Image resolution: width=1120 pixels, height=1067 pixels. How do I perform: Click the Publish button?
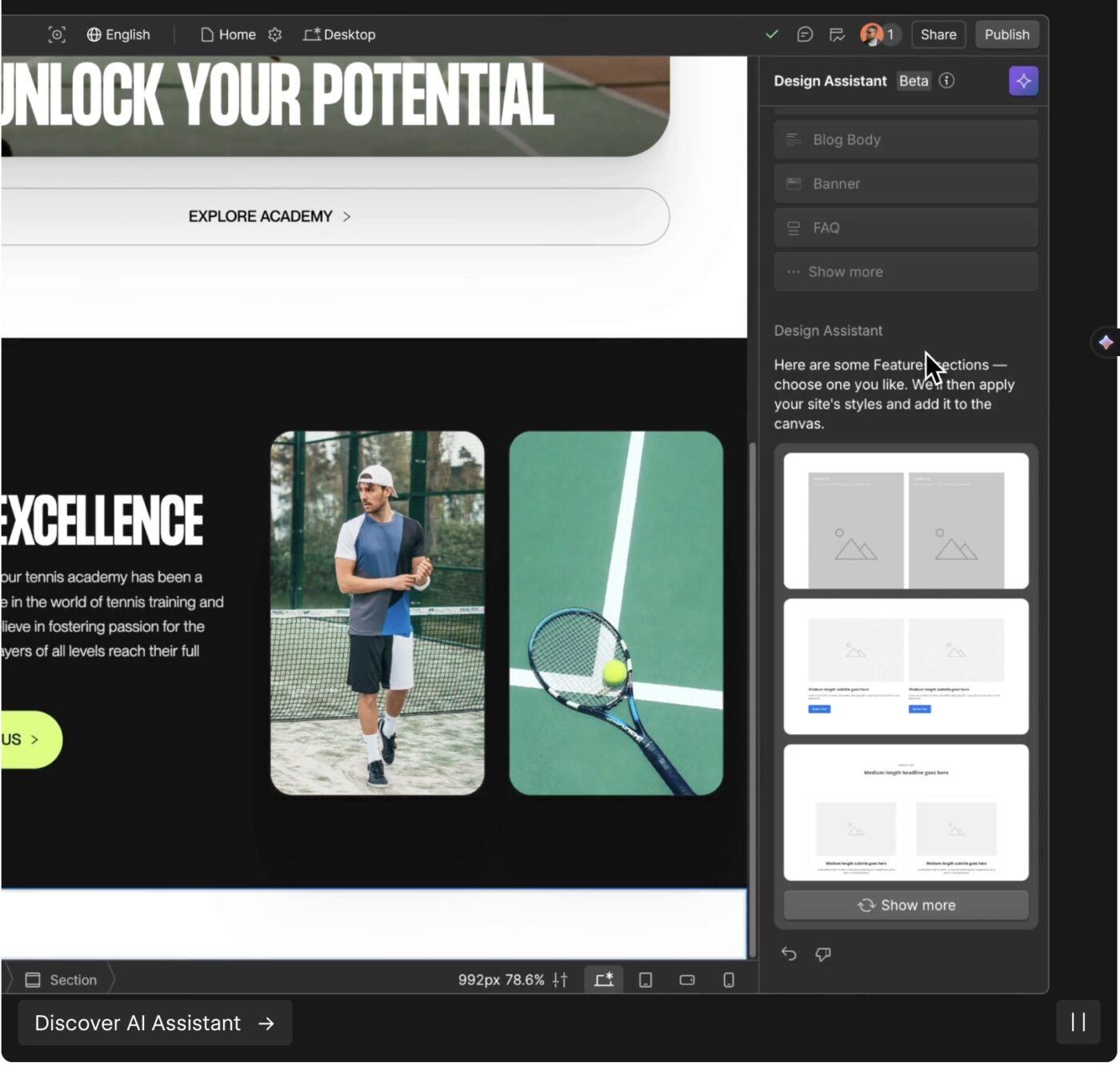coord(1007,34)
